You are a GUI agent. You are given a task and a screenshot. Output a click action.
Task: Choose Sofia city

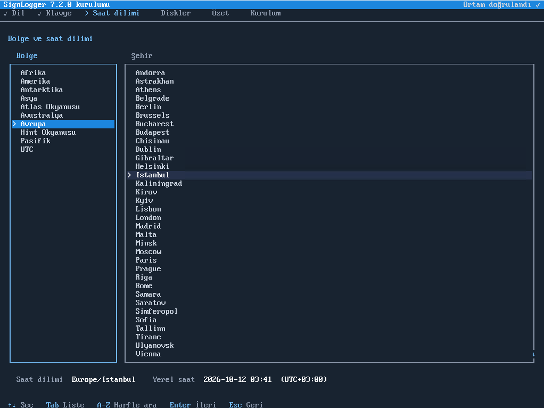[x=330, y=320]
